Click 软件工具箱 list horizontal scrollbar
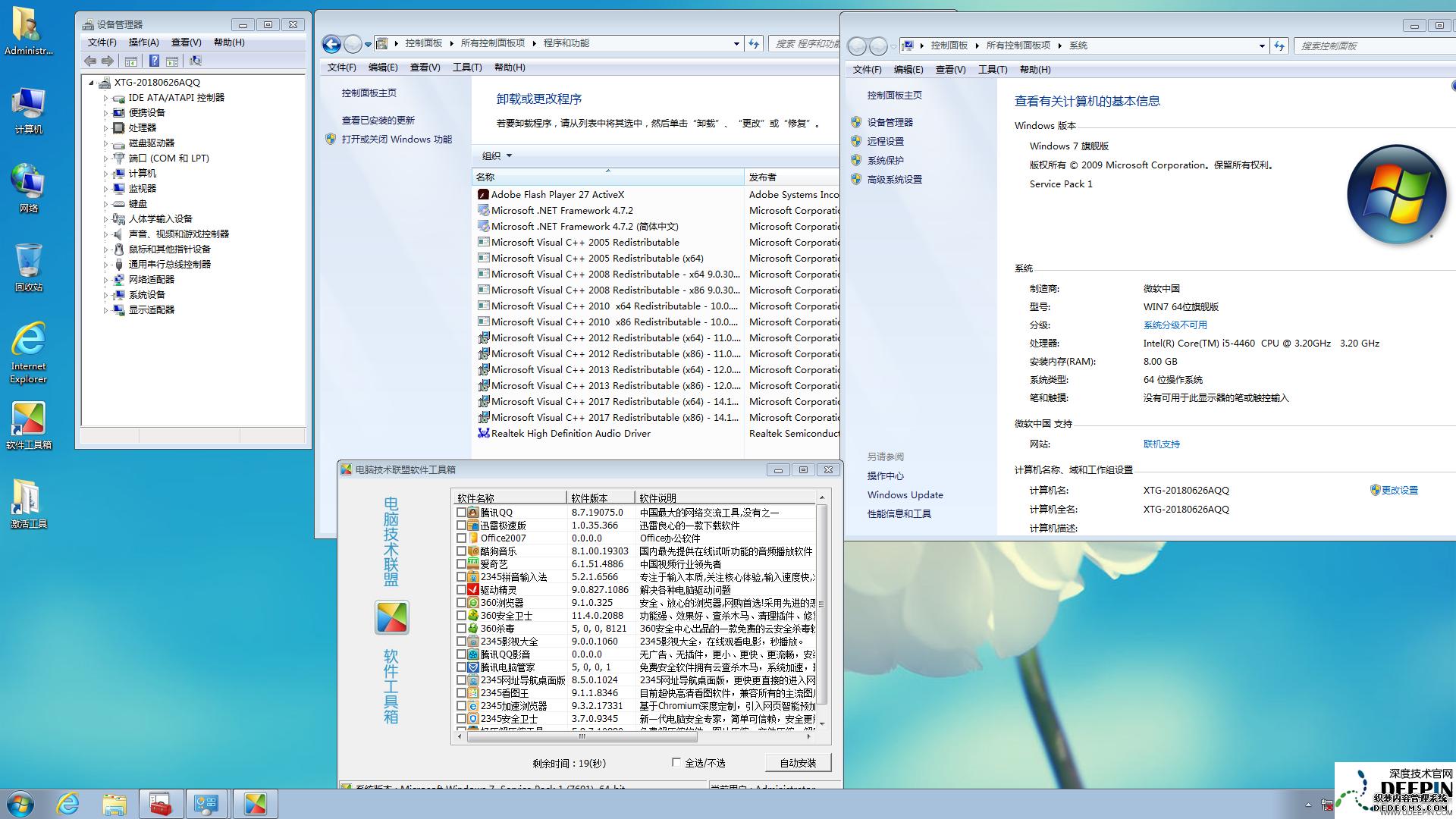 (x=582, y=736)
